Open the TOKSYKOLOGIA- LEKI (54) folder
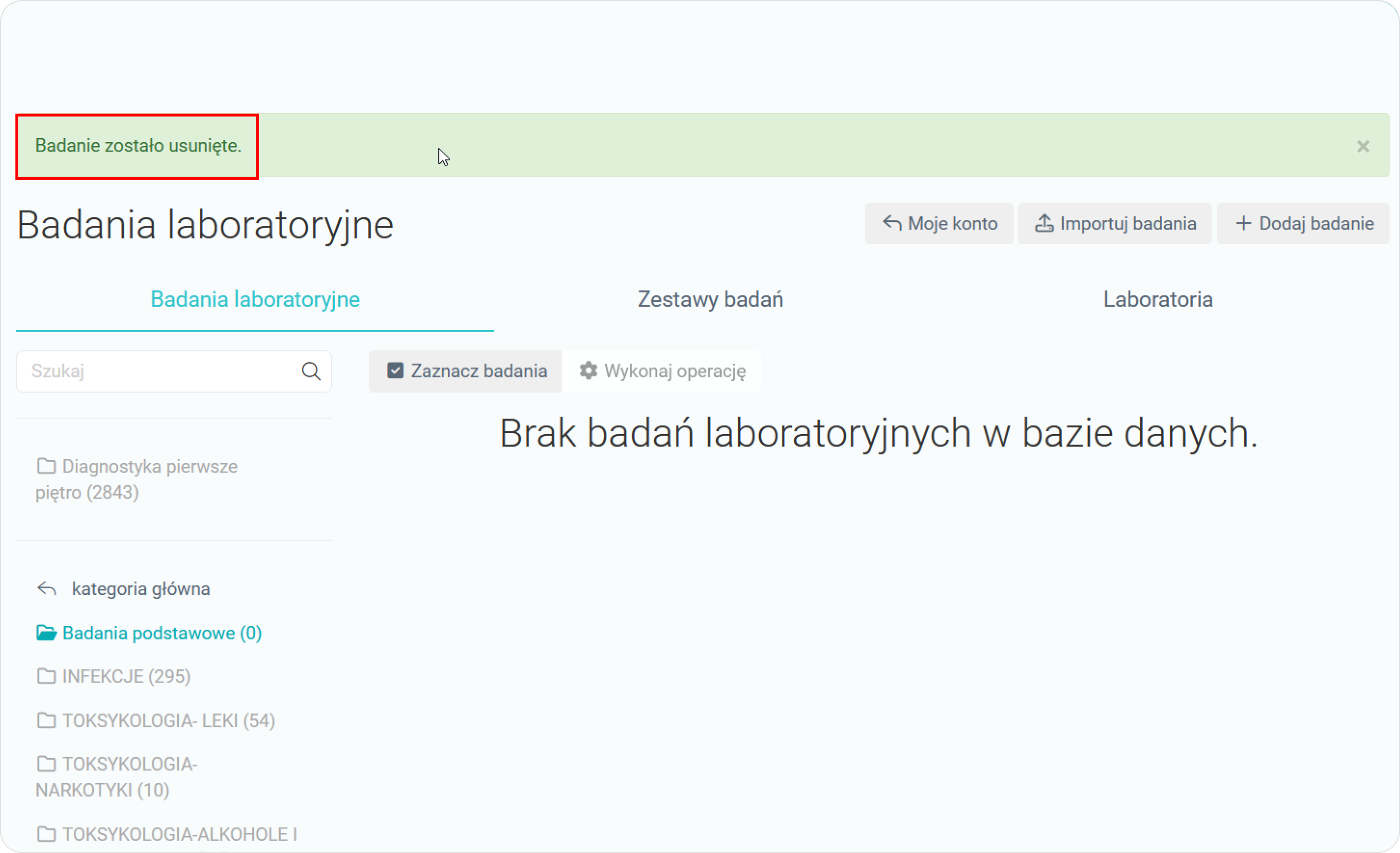 point(156,721)
